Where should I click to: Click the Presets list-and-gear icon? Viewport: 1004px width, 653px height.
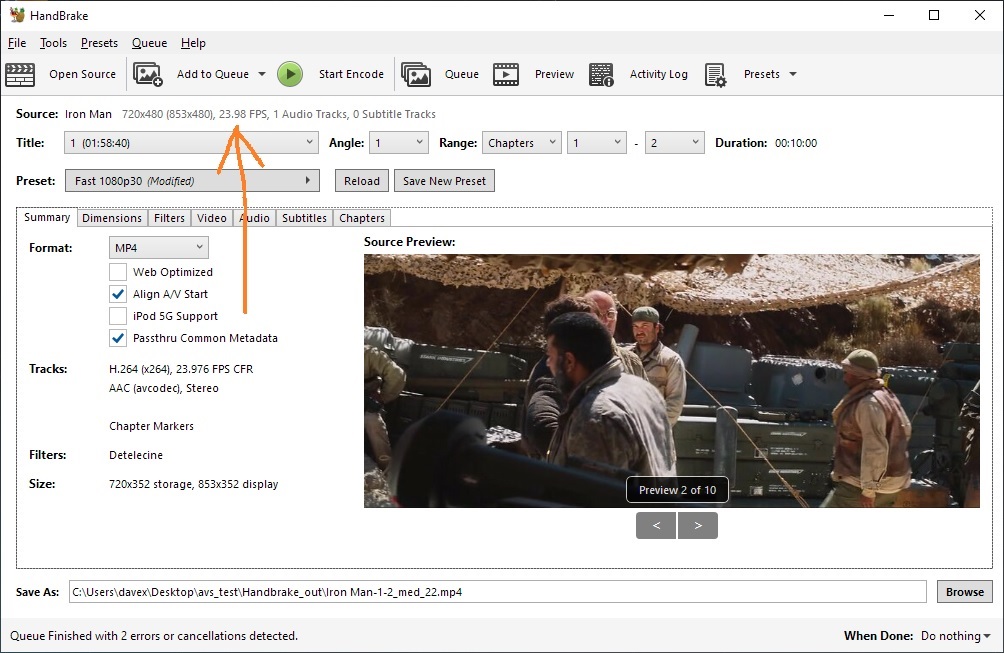click(715, 74)
